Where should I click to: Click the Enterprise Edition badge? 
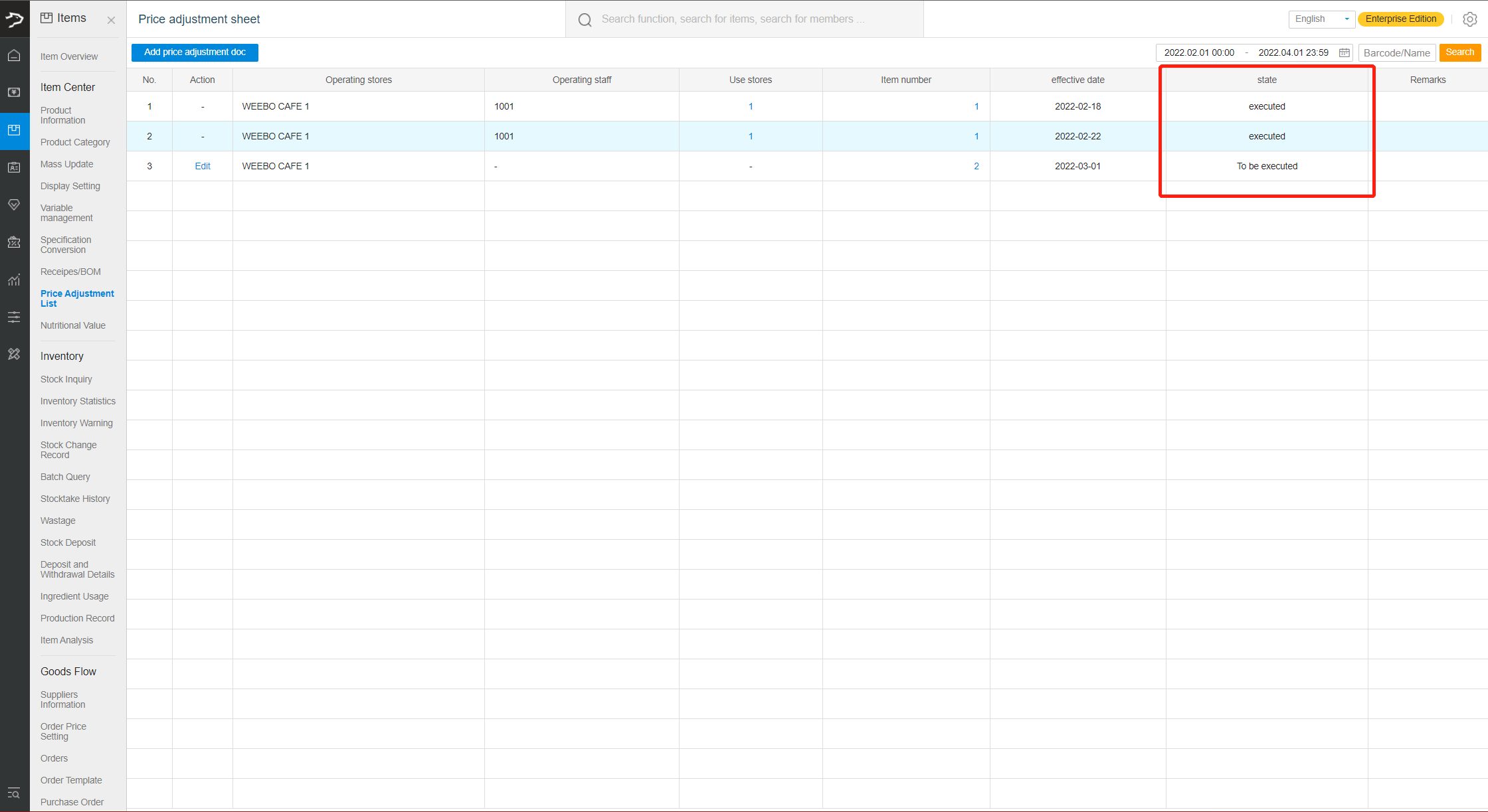tap(1401, 19)
